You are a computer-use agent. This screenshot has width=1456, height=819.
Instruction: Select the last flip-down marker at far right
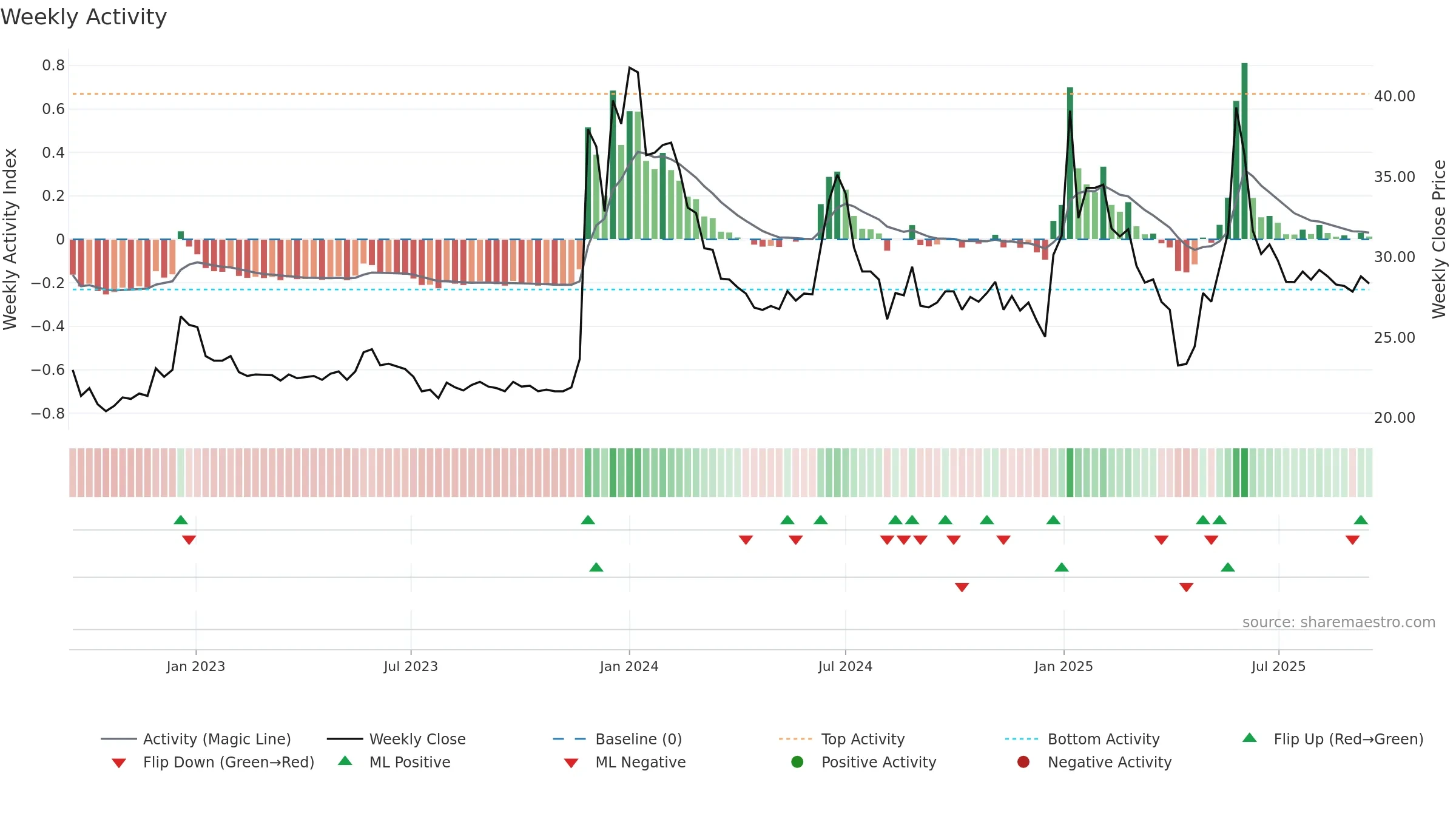1352,540
